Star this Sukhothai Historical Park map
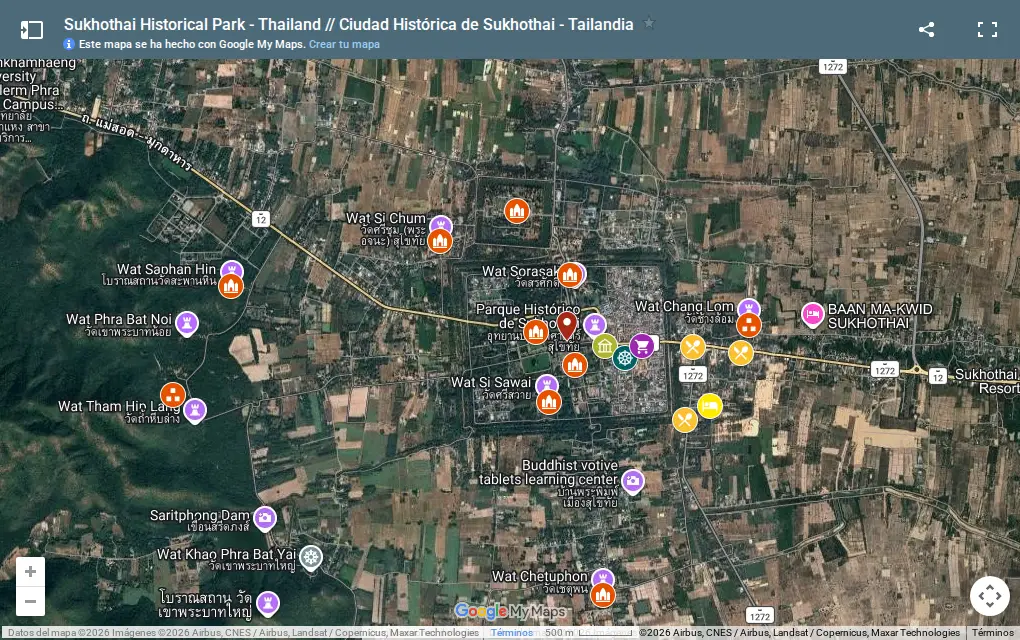This screenshot has height=640, width=1020. point(649,23)
